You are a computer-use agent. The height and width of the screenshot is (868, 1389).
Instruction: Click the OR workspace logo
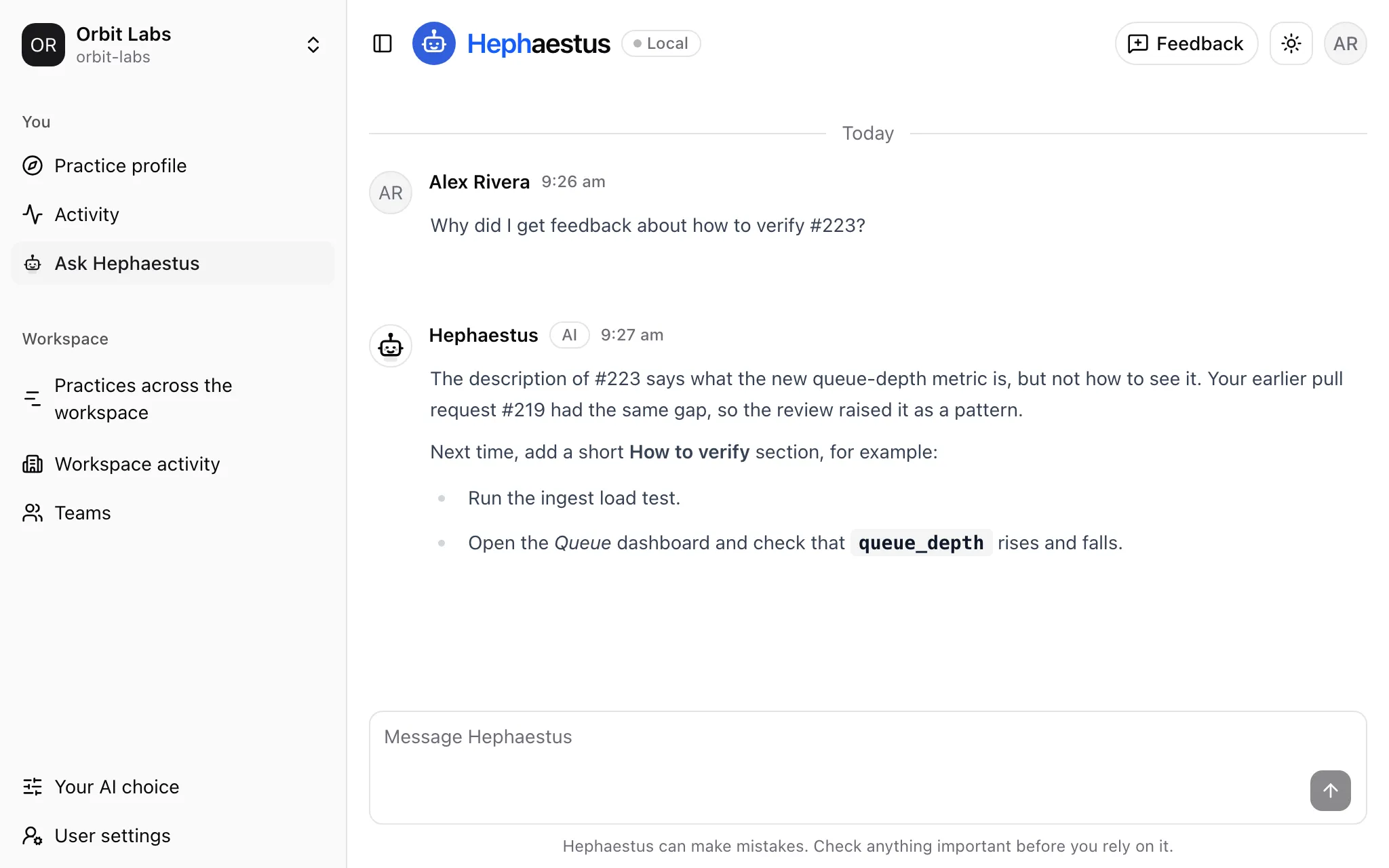[43, 45]
